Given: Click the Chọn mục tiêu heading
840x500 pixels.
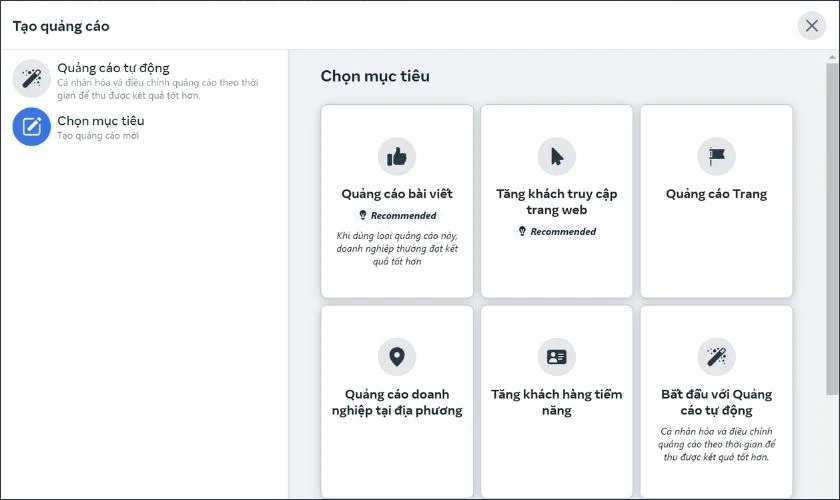Looking at the screenshot, I should (375, 76).
